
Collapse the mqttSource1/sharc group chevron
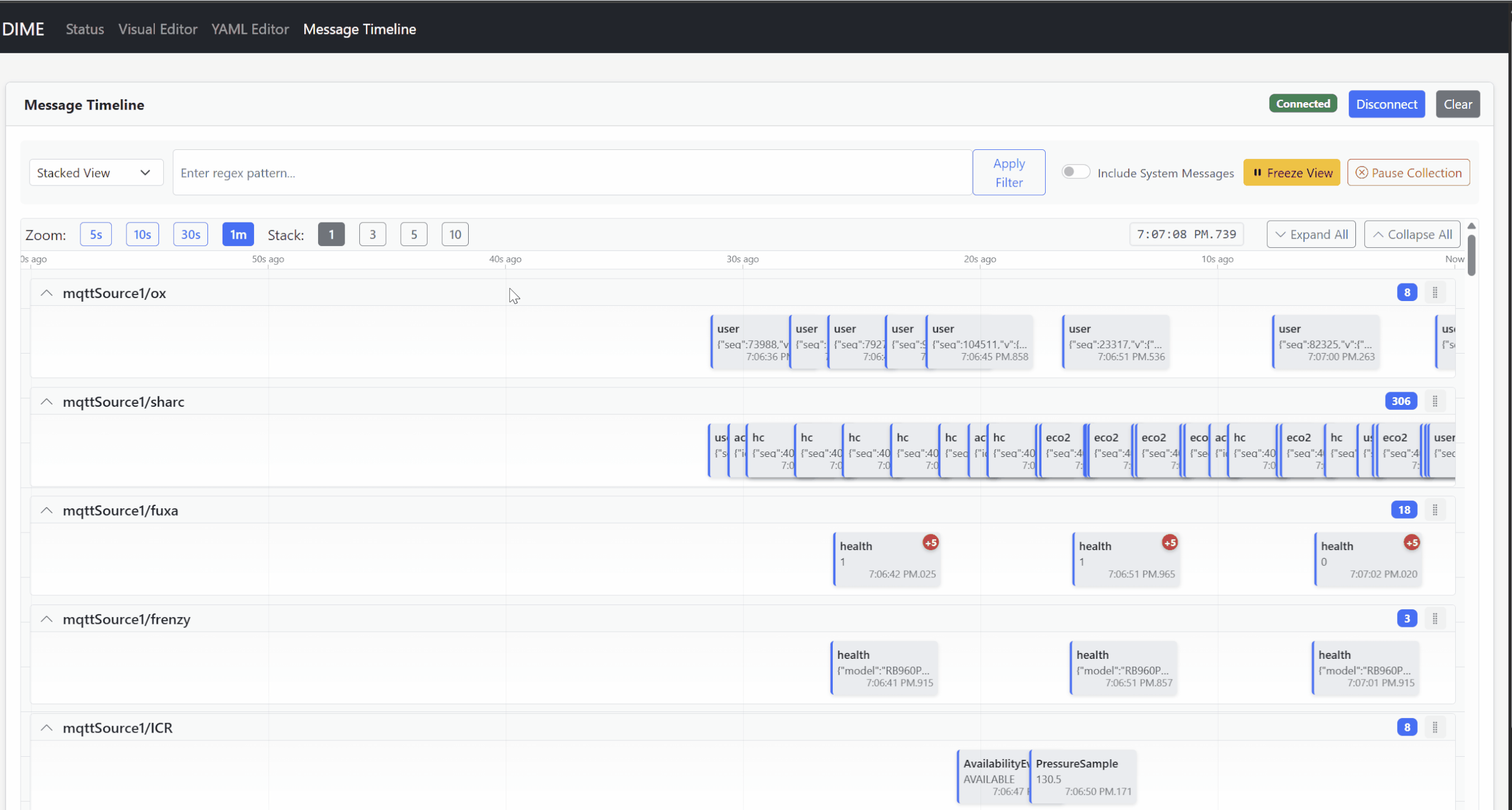coord(47,402)
